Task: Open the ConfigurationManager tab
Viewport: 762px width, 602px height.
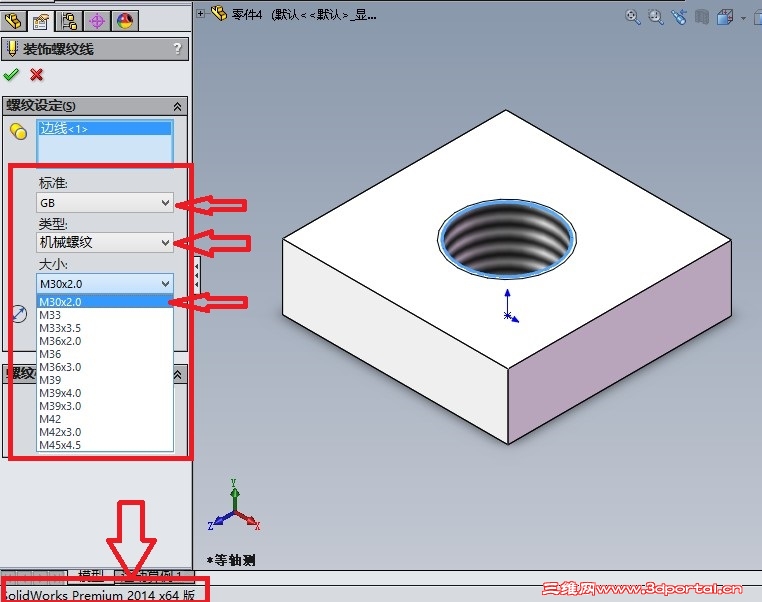Action: tap(69, 21)
